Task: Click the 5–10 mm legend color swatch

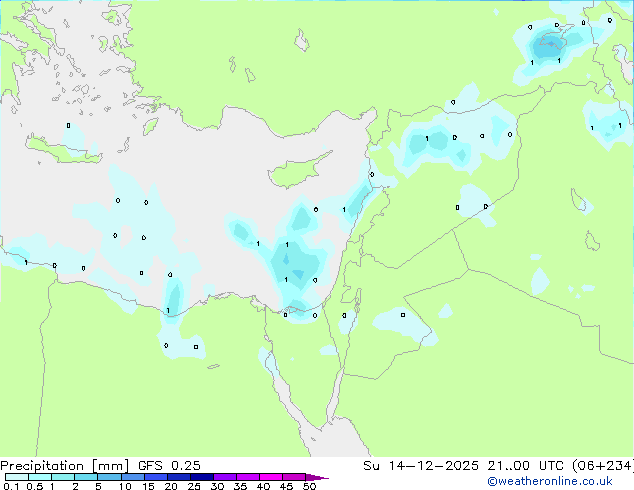Action: tap(109, 477)
